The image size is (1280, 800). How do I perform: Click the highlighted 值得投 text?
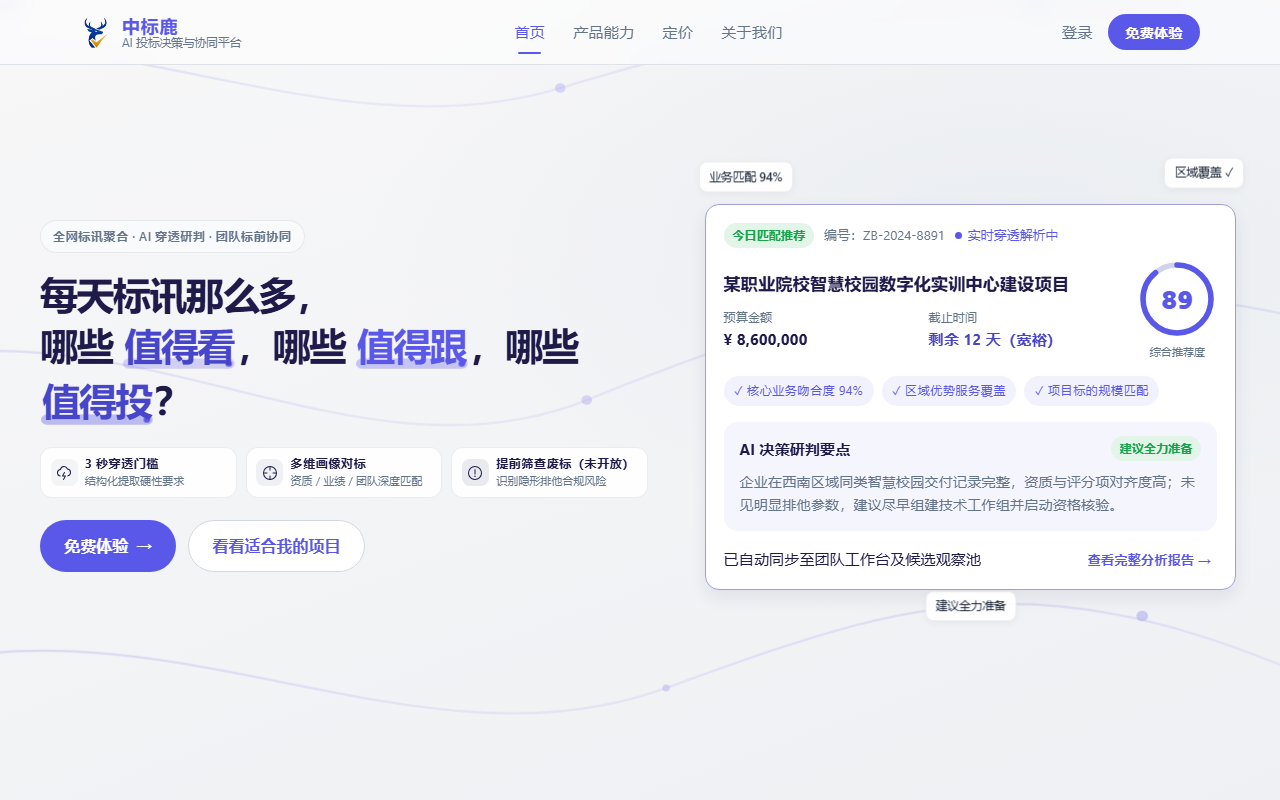tap(97, 402)
